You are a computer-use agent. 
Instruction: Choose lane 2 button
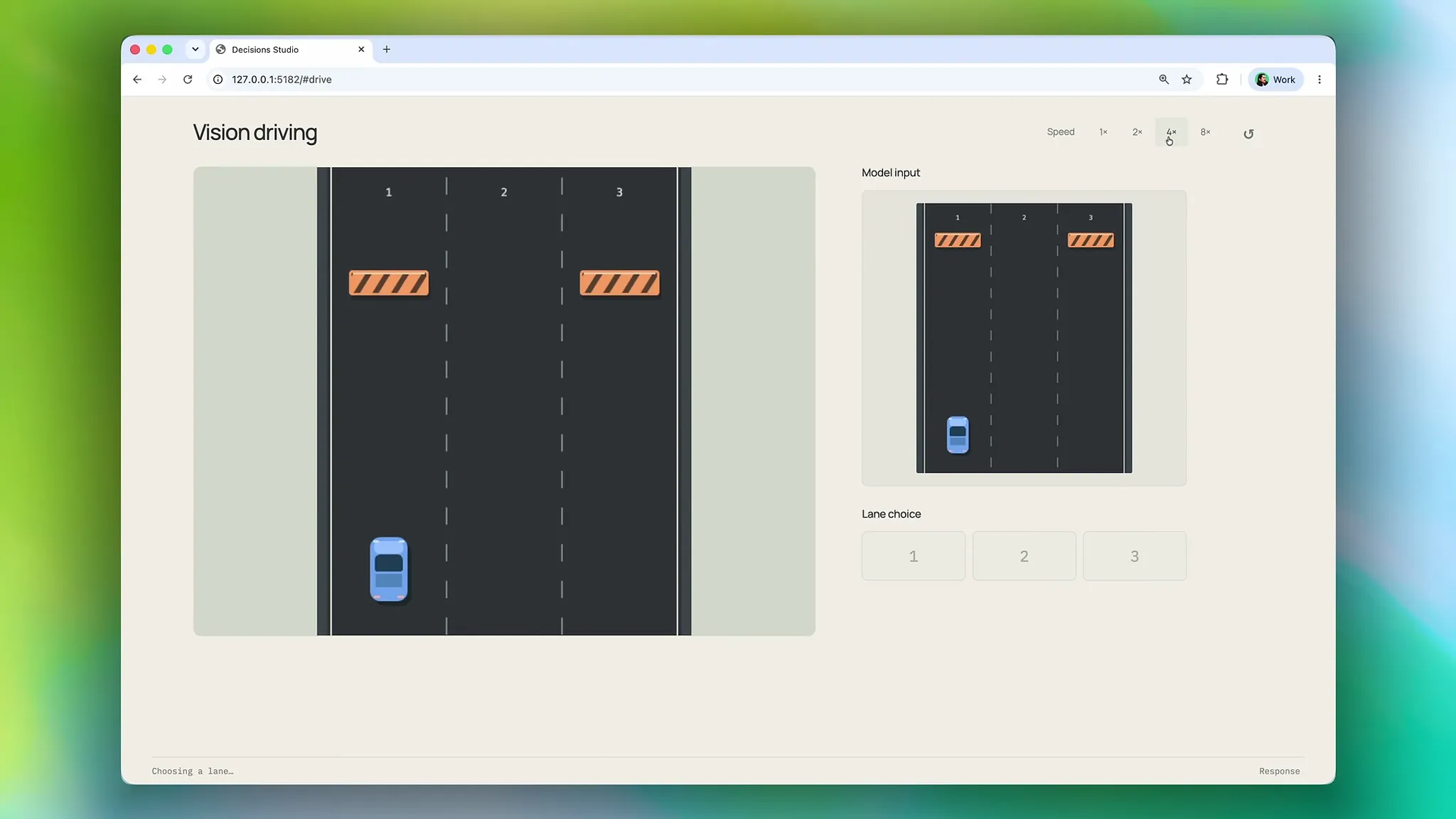tap(1024, 556)
